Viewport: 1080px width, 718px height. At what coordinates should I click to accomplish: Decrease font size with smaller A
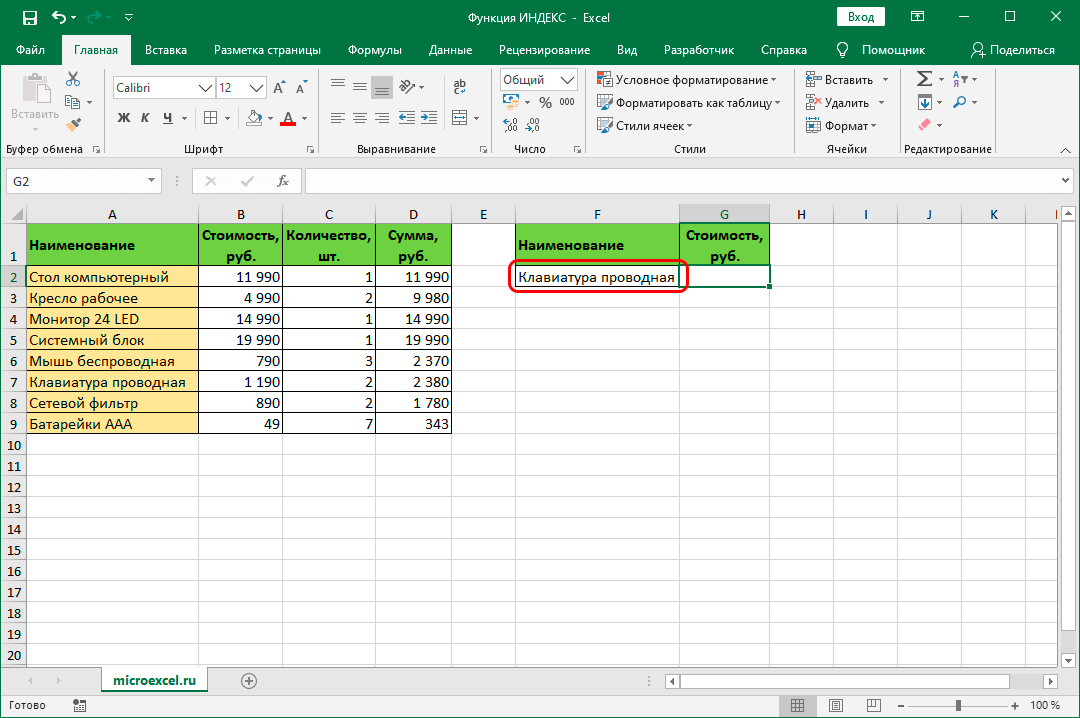pos(301,88)
